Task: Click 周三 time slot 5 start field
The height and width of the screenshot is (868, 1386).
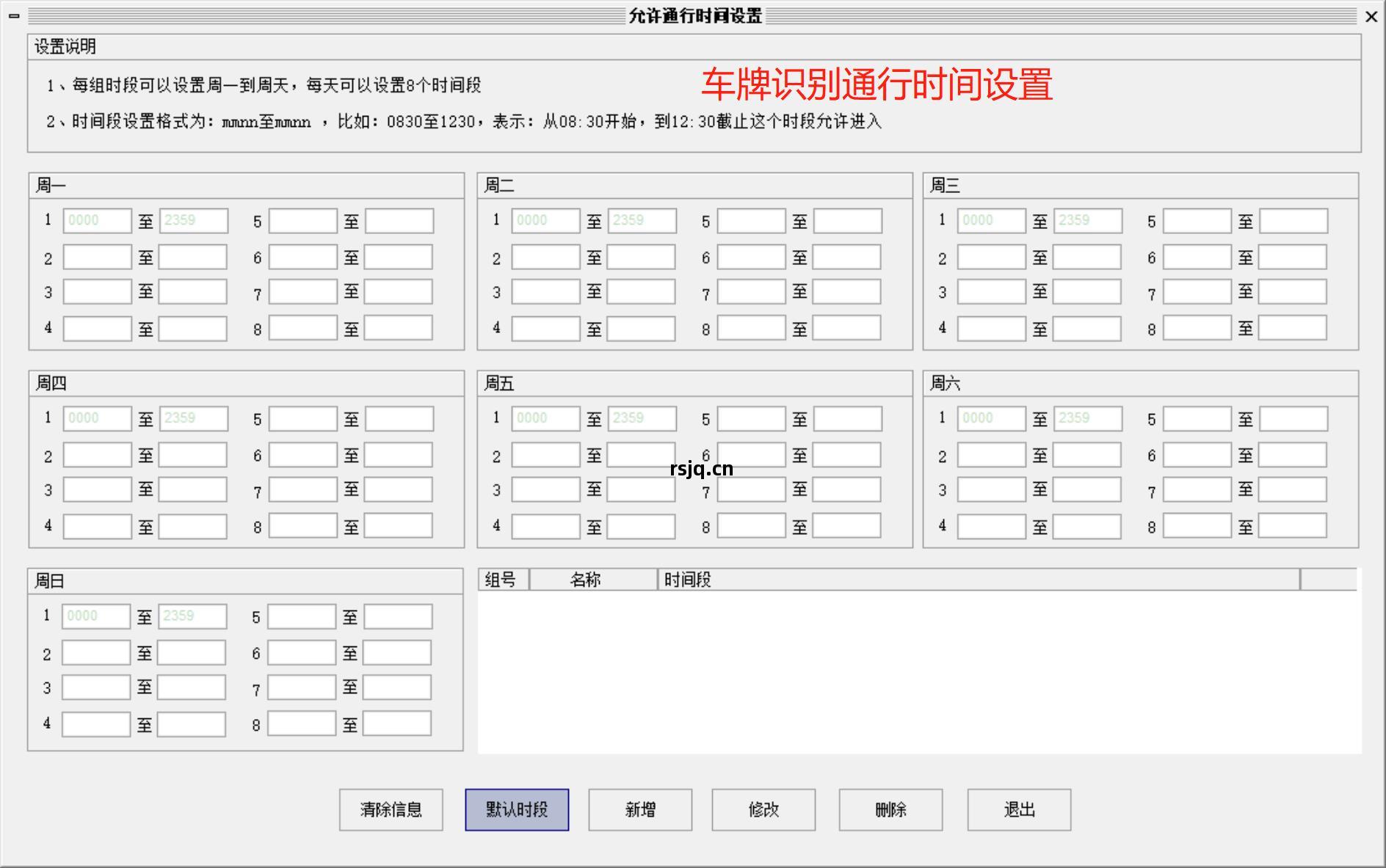Action: [1197, 220]
